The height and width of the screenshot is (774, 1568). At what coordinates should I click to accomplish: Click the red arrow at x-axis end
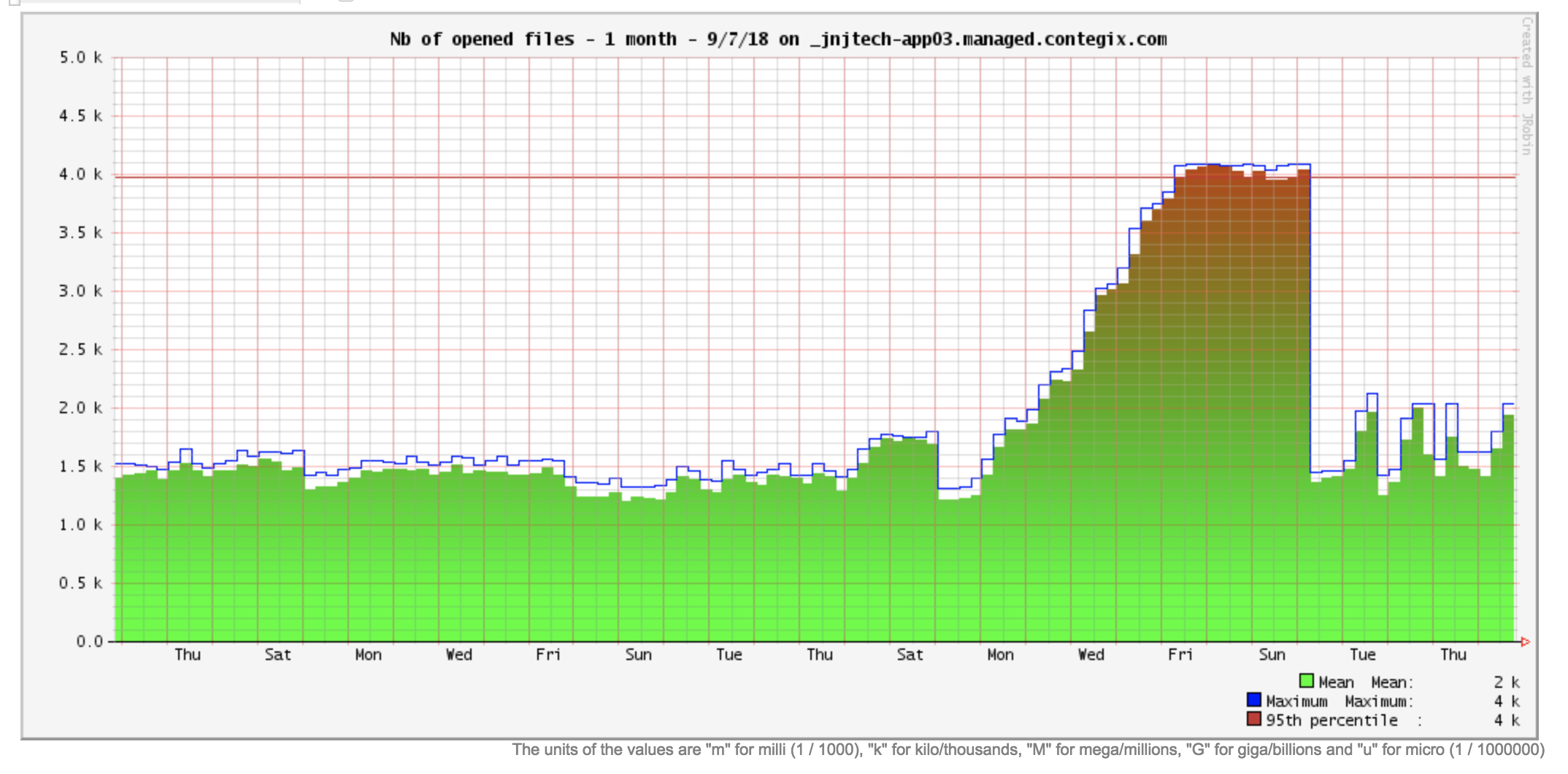(1525, 642)
